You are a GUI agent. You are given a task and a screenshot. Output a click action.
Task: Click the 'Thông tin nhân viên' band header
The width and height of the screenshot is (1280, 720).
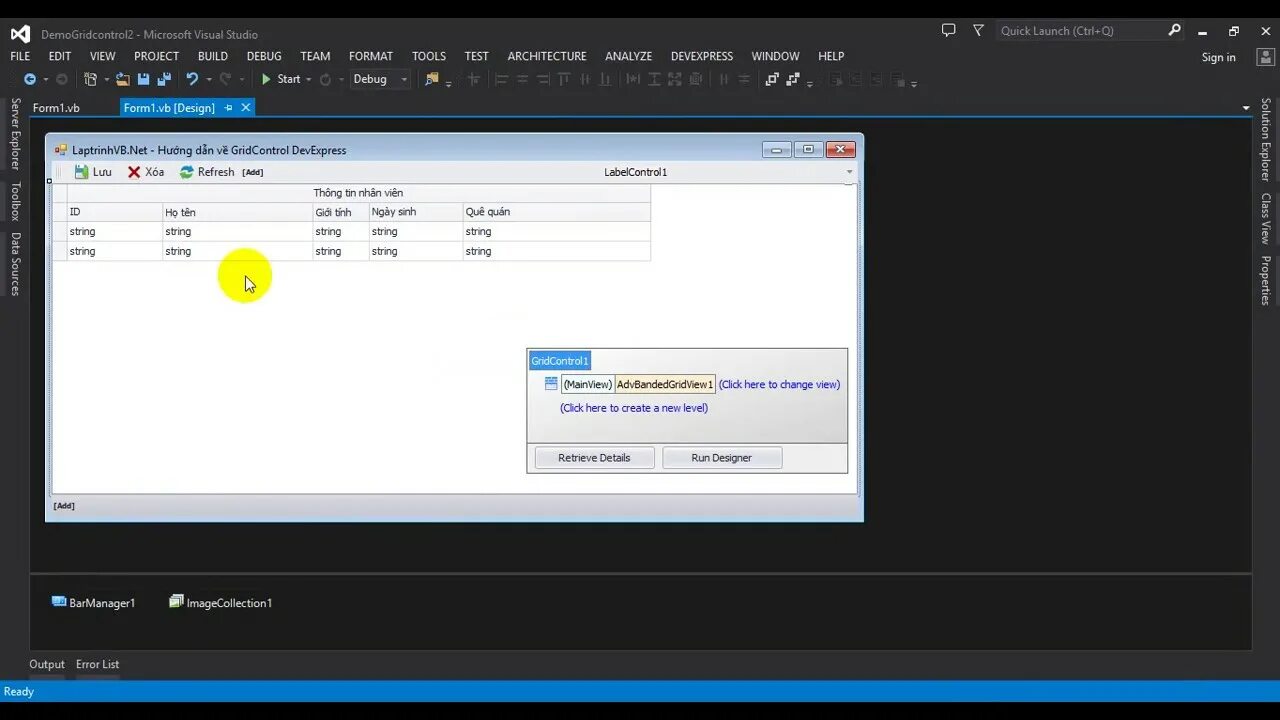[x=358, y=193]
